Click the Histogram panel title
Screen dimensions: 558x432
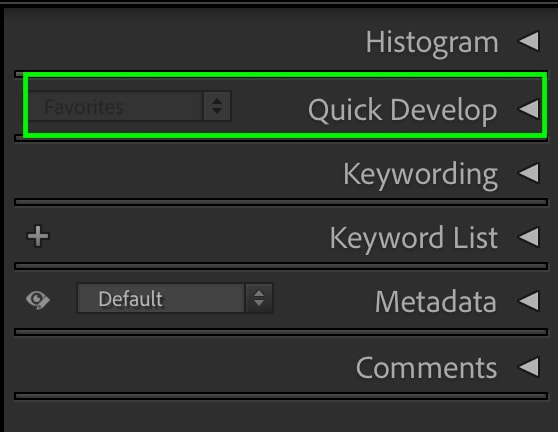coord(432,43)
